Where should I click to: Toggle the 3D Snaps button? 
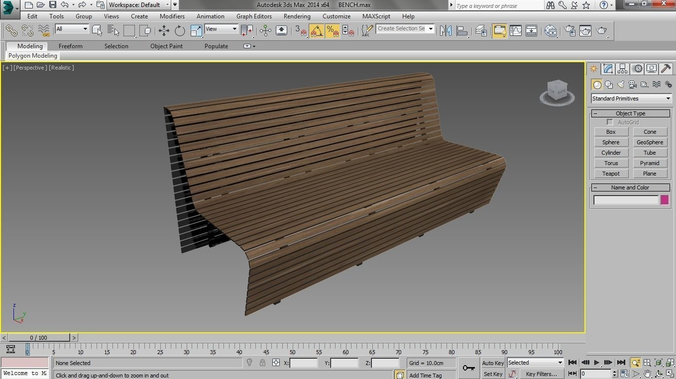[300, 31]
